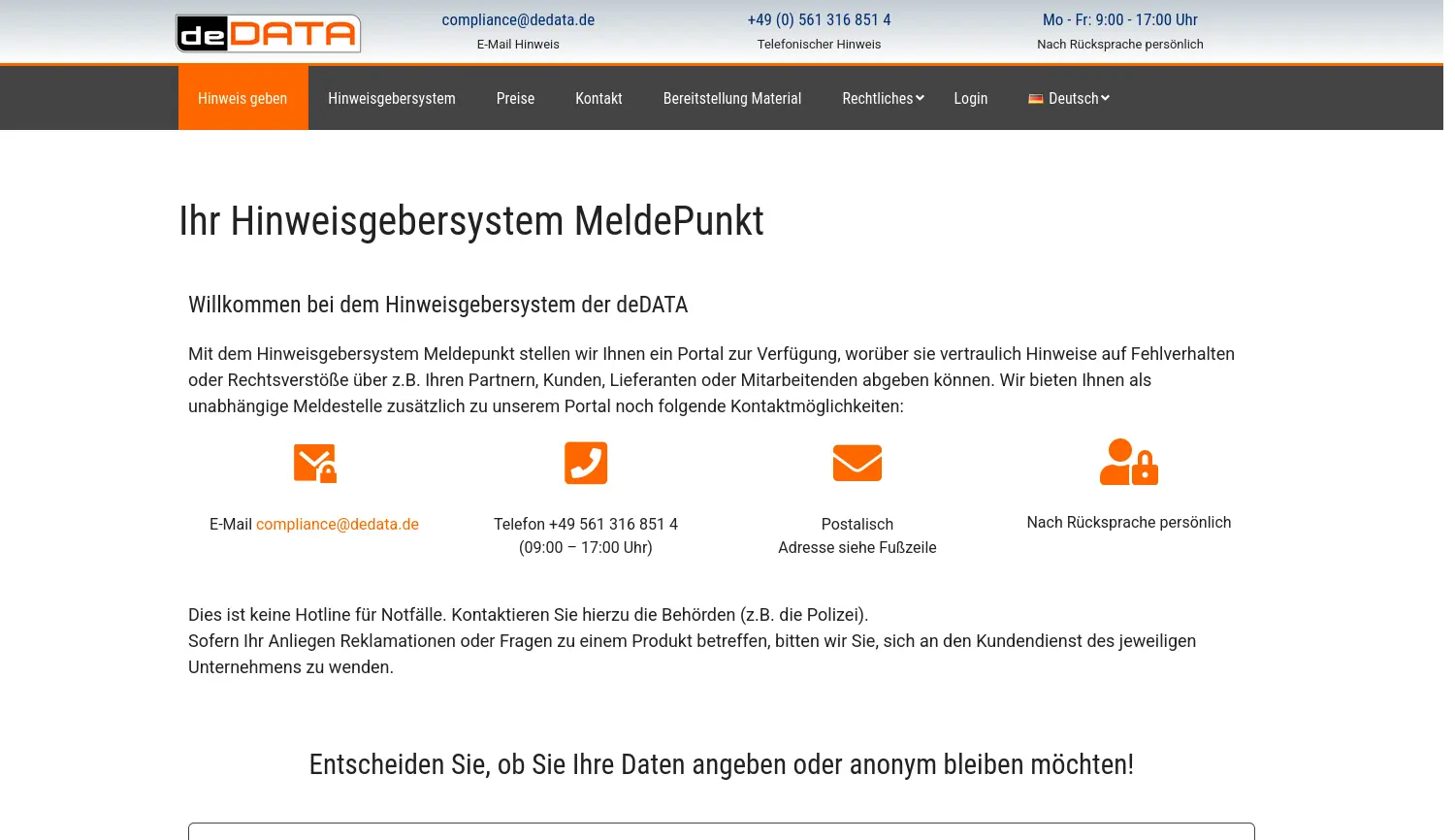This screenshot has width=1455, height=840.
Task: Click the orange telephone handset icon
Action: point(585,463)
